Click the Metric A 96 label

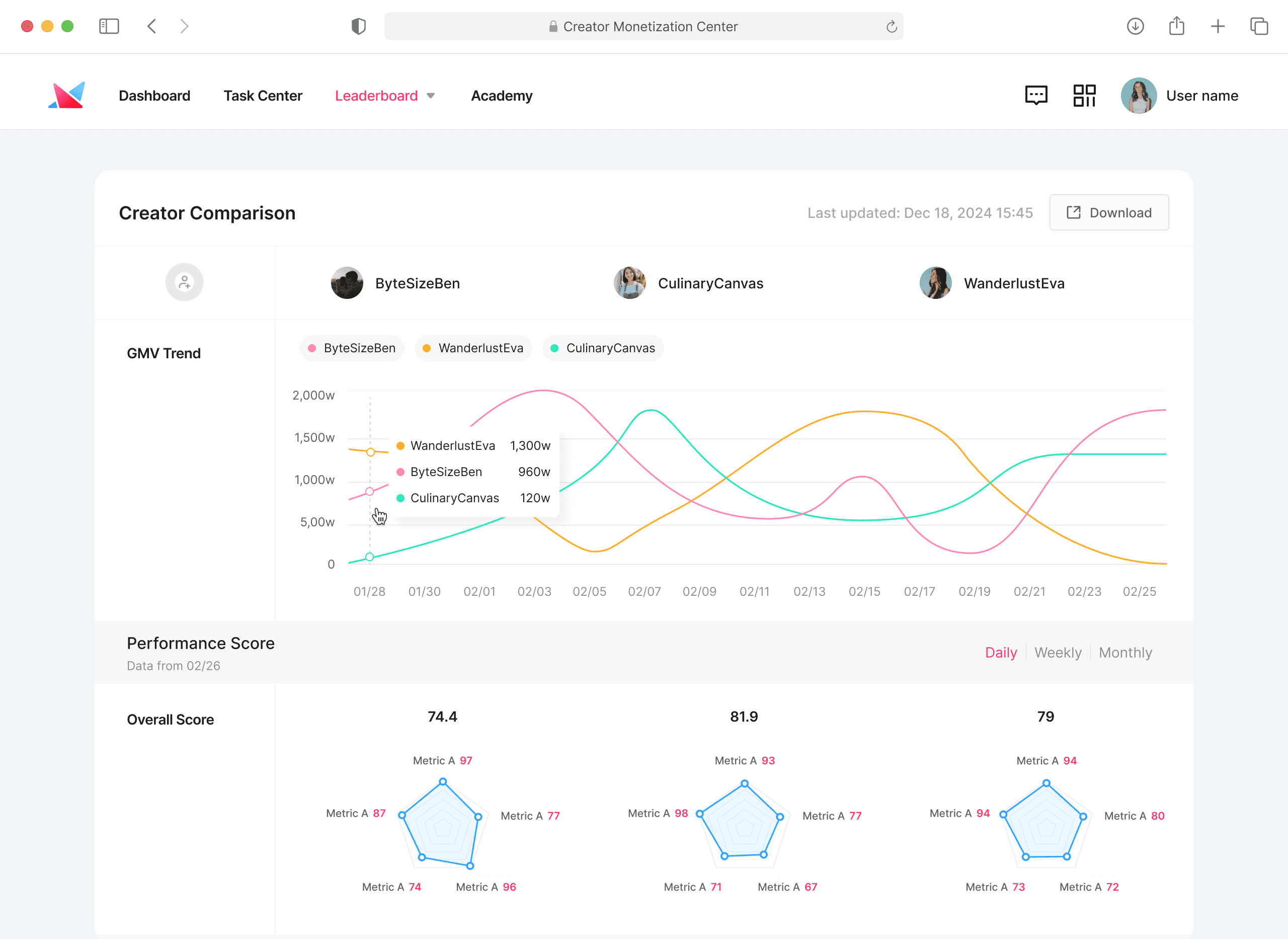(x=486, y=887)
